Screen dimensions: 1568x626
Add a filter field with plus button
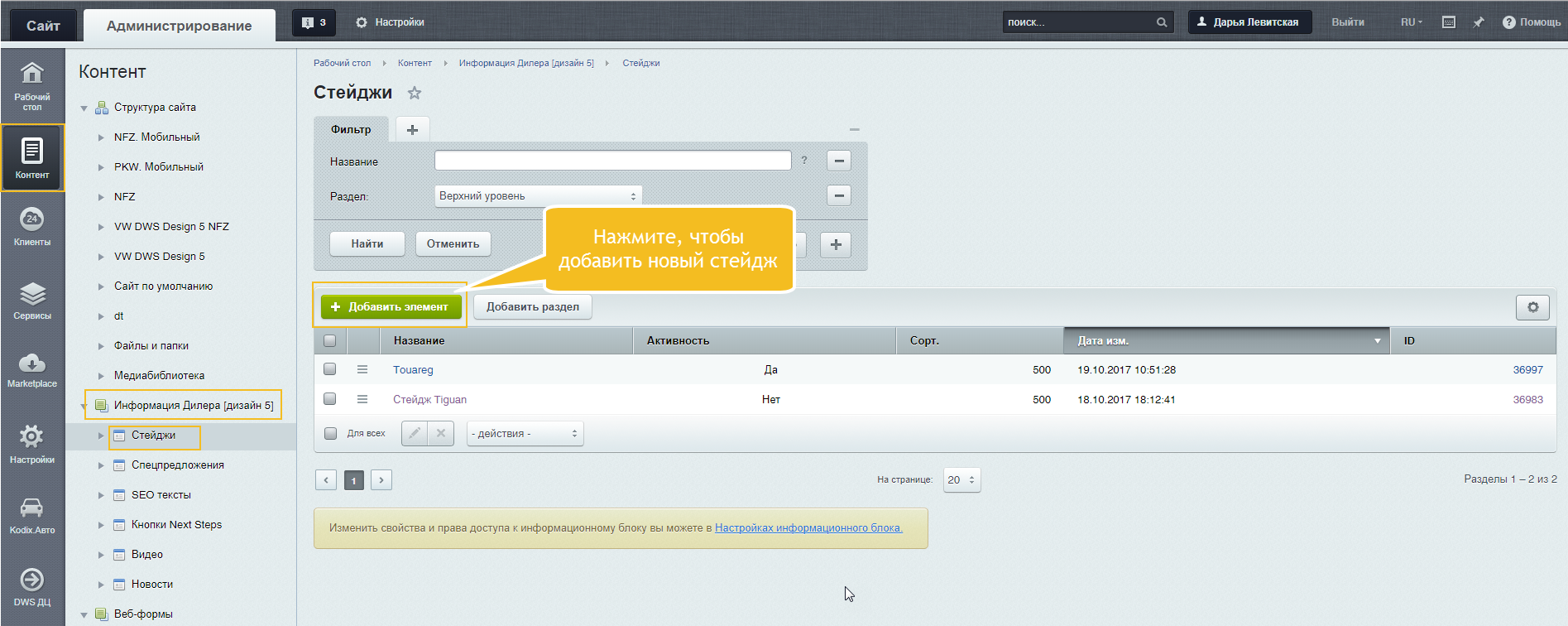(836, 244)
